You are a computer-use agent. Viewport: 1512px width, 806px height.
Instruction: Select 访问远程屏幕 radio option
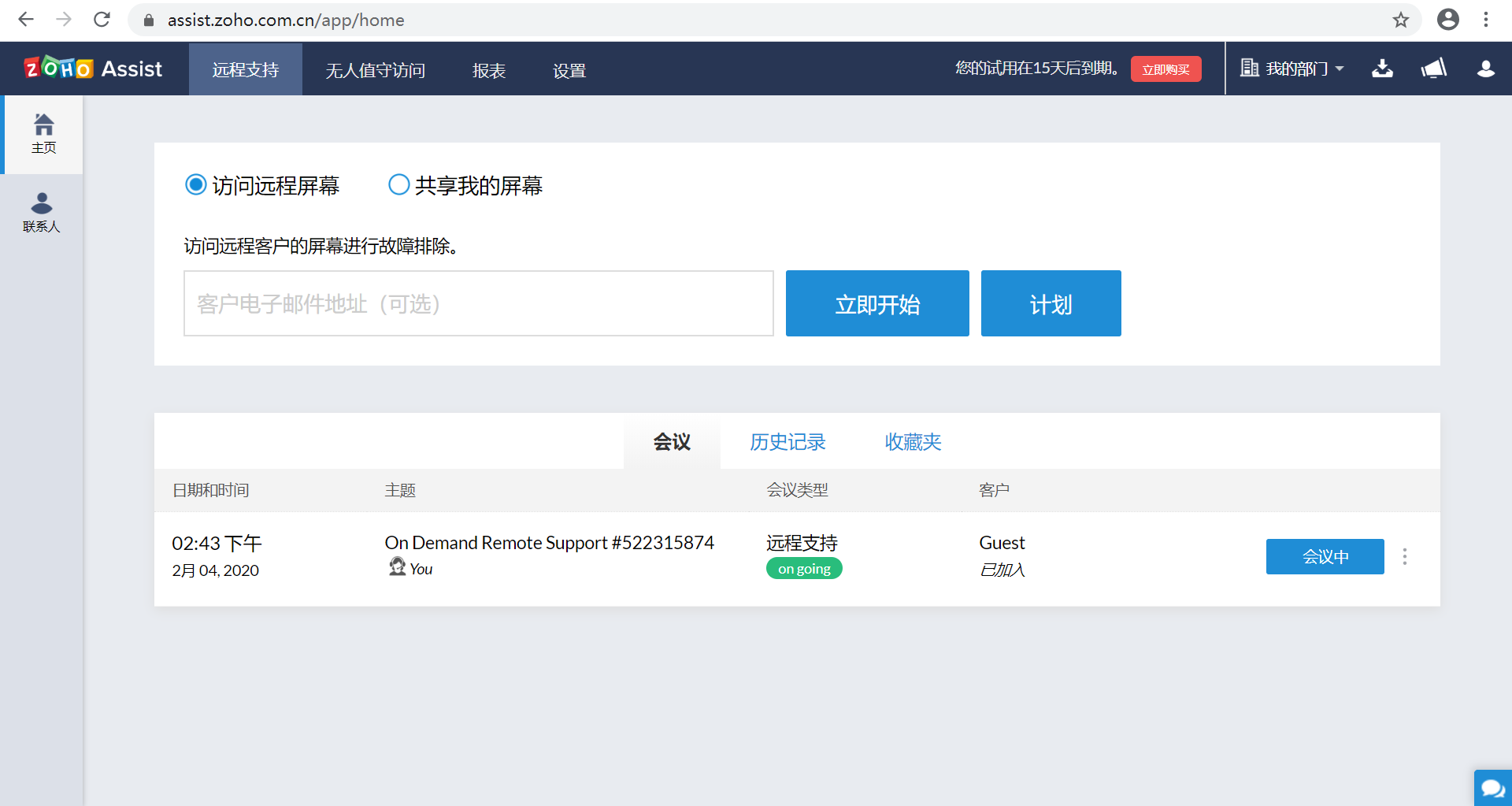pos(195,184)
